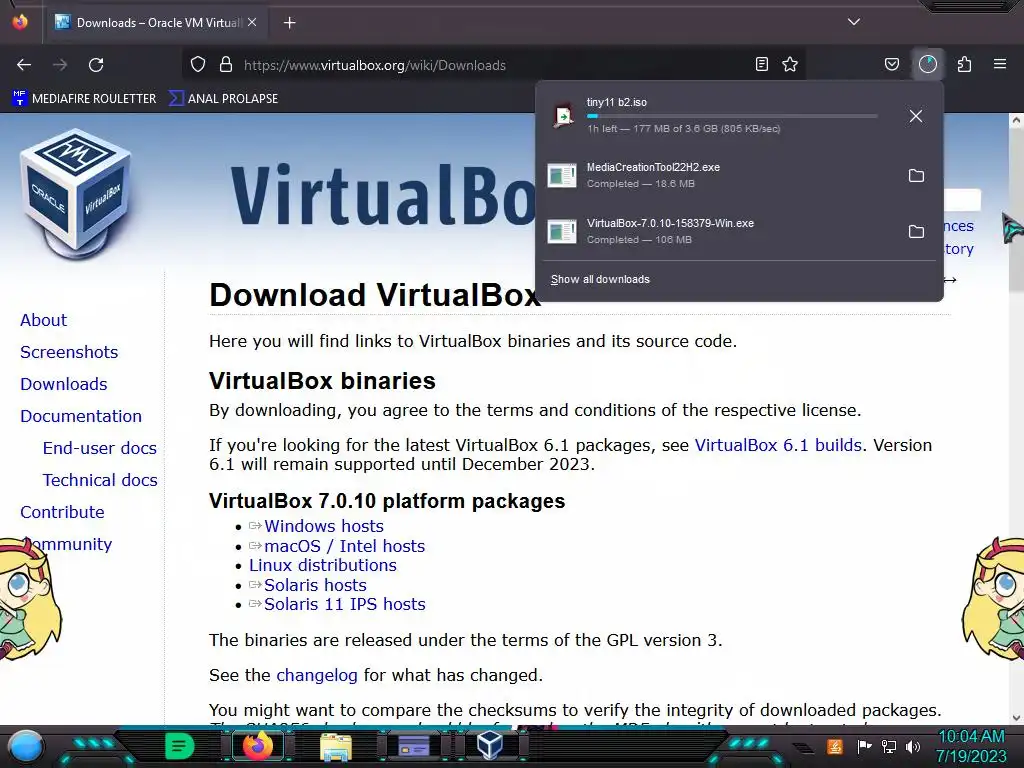Open the taskbar clock and date
The height and width of the screenshot is (768, 1024).
coord(971,746)
